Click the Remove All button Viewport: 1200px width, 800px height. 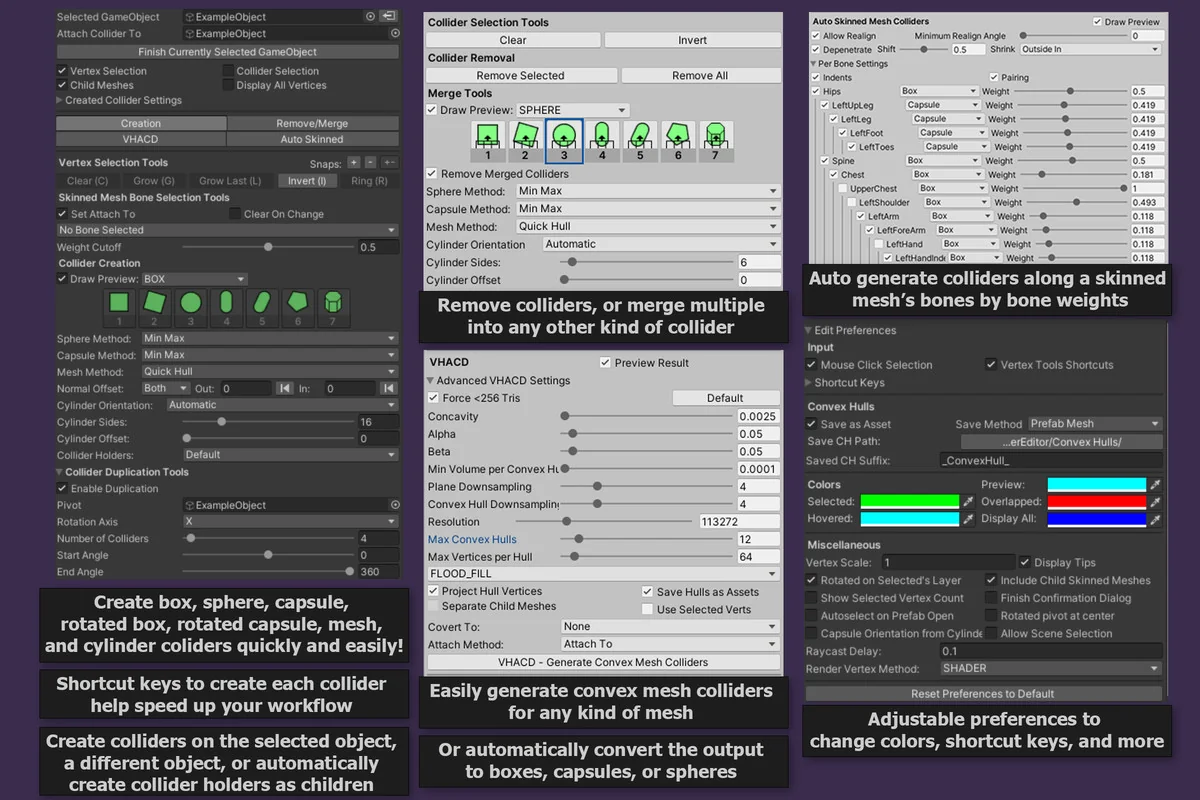tap(700, 74)
